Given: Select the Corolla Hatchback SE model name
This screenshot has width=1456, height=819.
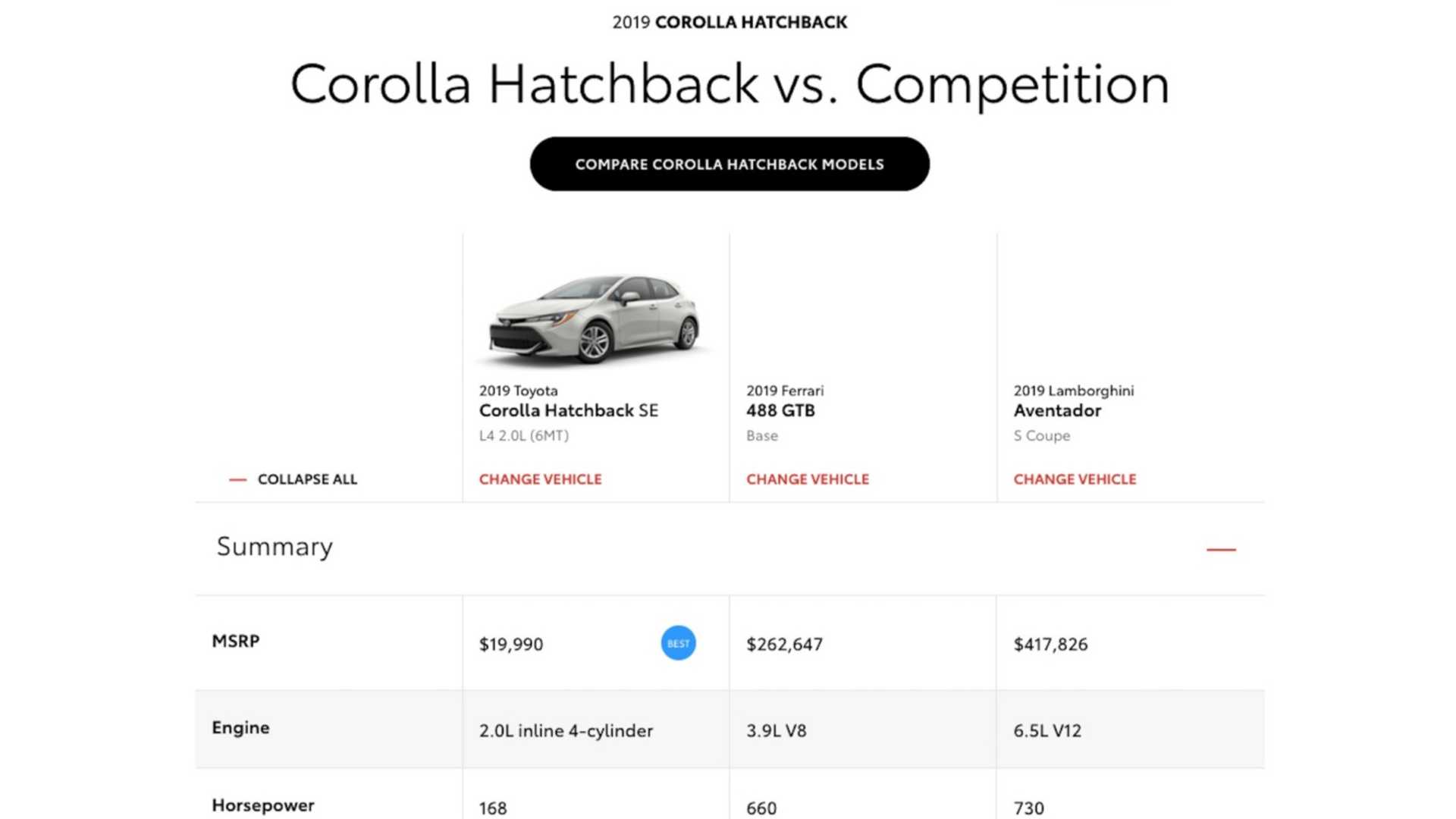Looking at the screenshot, I should click(568, 410).
